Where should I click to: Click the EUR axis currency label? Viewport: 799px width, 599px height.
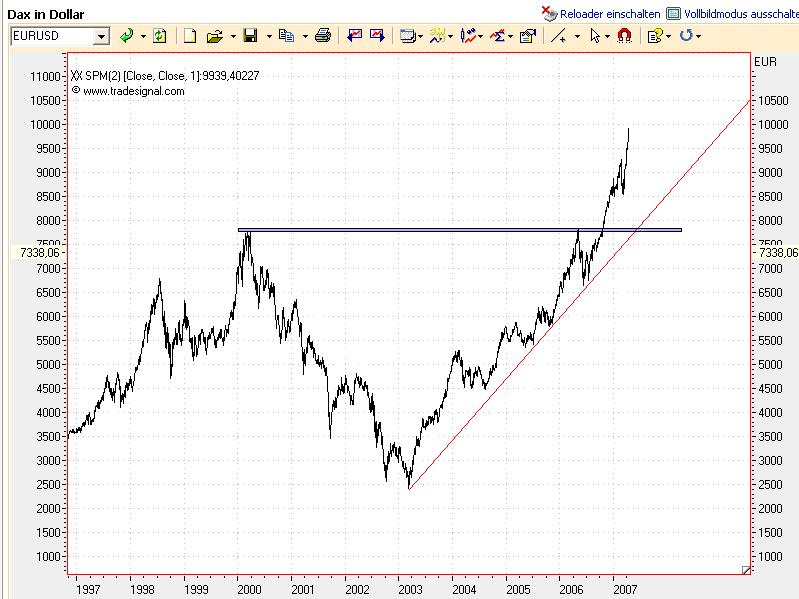pos(765,62)
